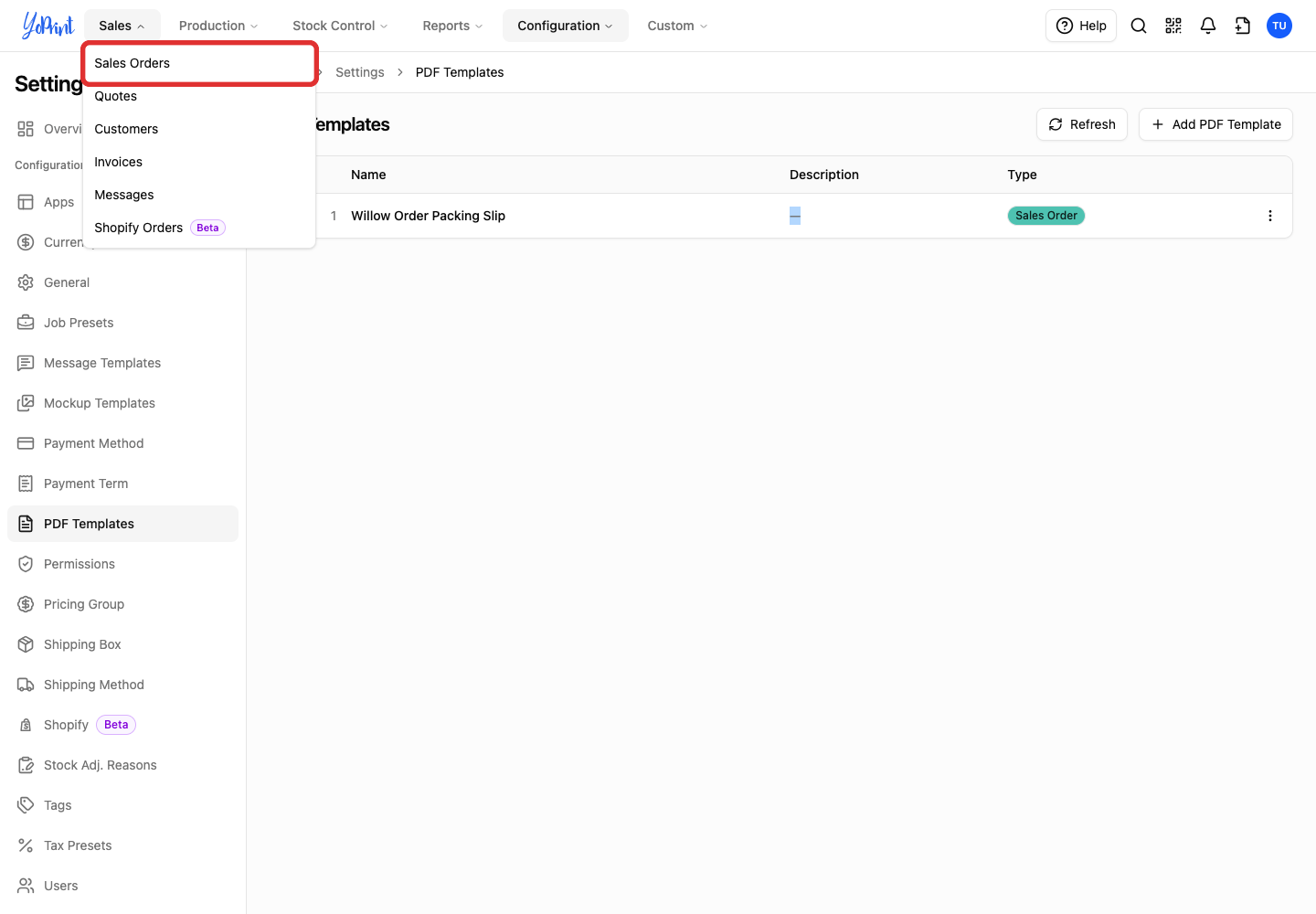Select Messages from Sales menu
Image resolution: width=1316 pixels, height=914 pixels.
pos(199,195)
